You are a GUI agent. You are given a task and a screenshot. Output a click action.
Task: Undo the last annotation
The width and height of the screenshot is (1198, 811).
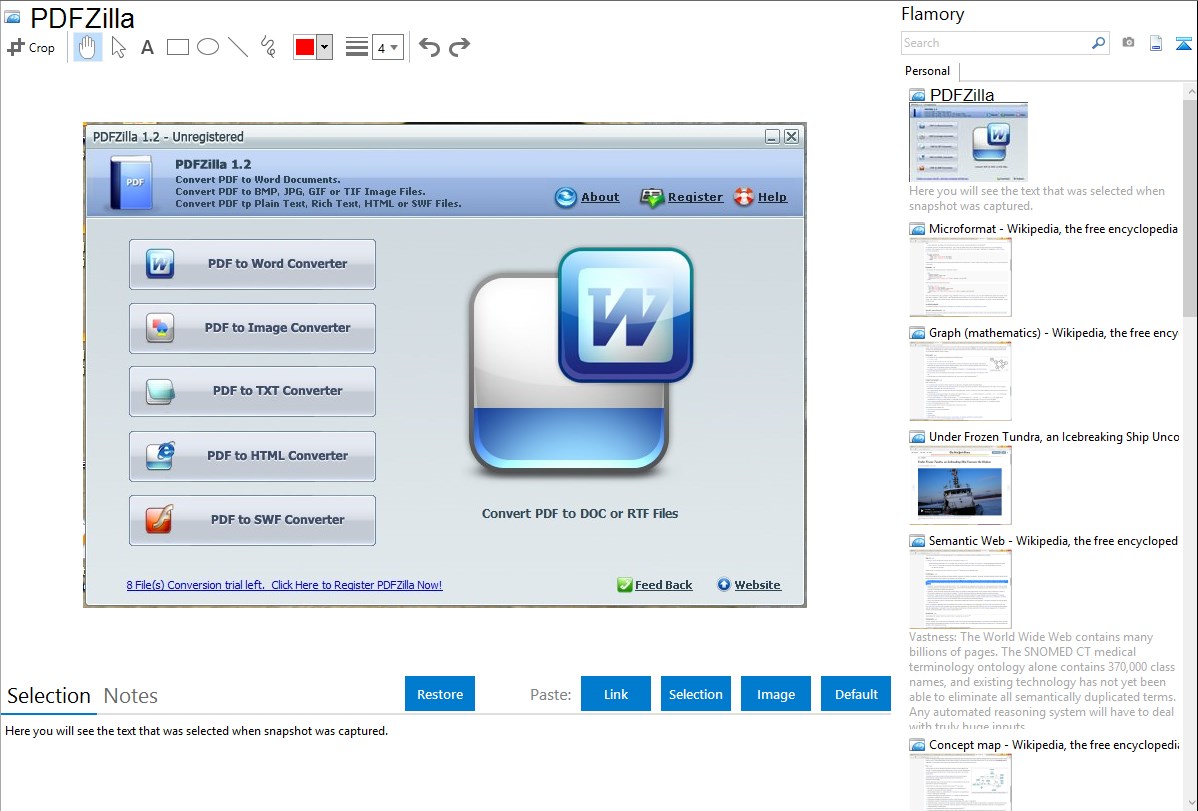[429, 47]
